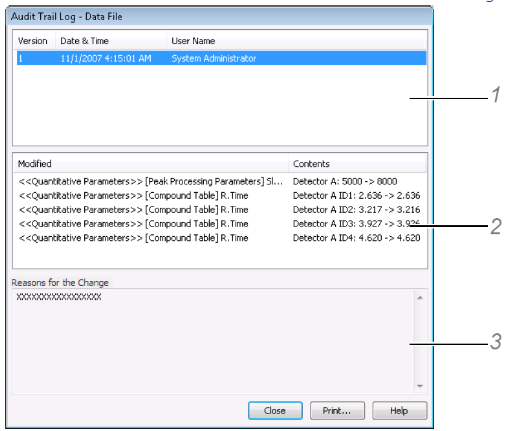The height and width of the screenshot is (431, 517).
Task: Click scroll down arrow in Reasons box
Action: (x=420, y=386)
